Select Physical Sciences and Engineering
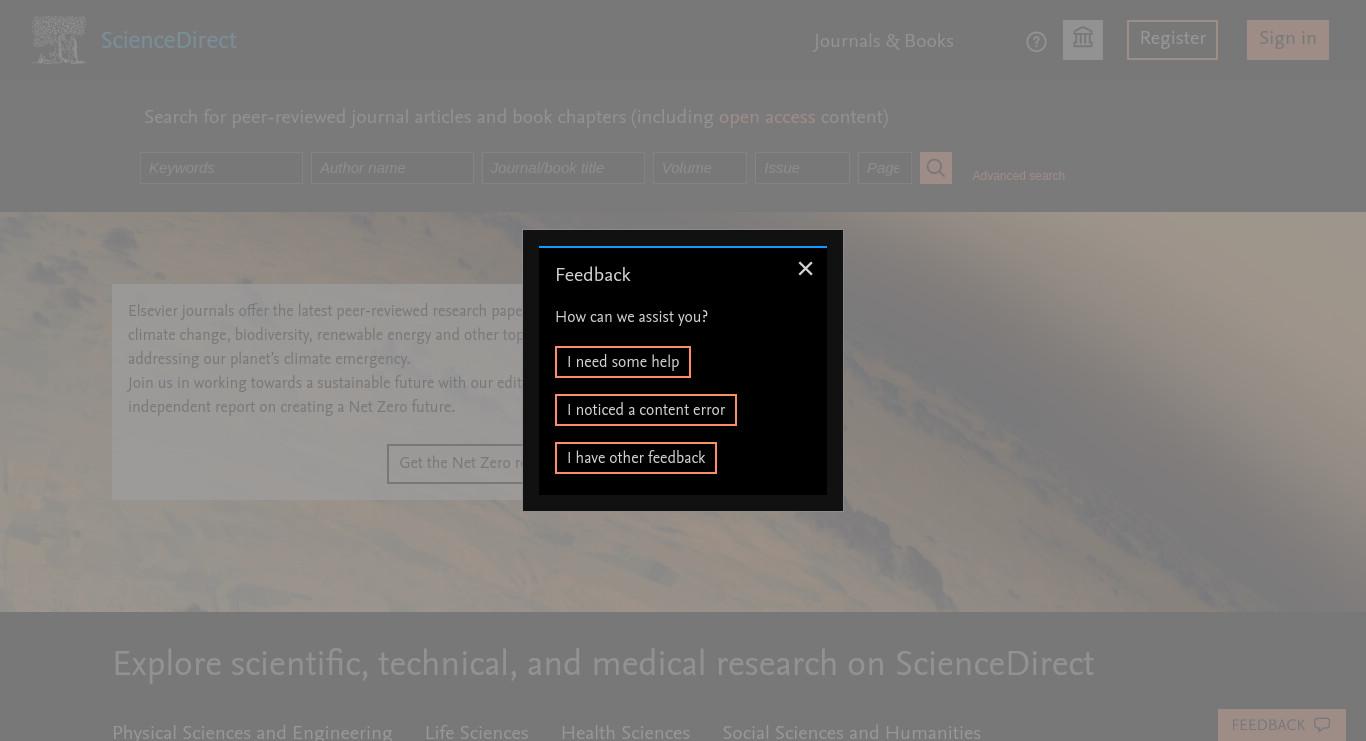 pyautogui.click(x=252, y=733)
